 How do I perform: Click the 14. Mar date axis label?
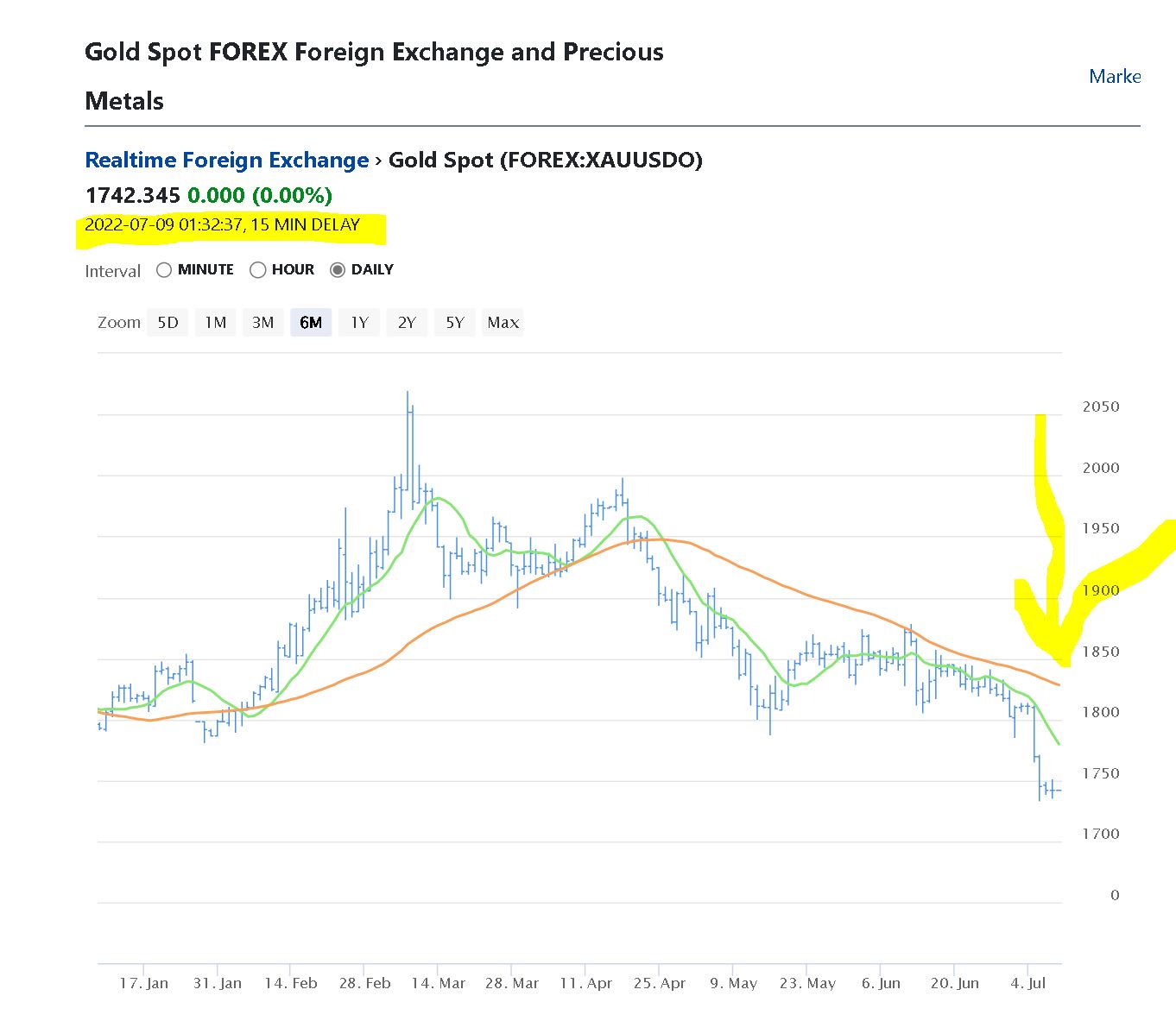[x=438, y=983]
